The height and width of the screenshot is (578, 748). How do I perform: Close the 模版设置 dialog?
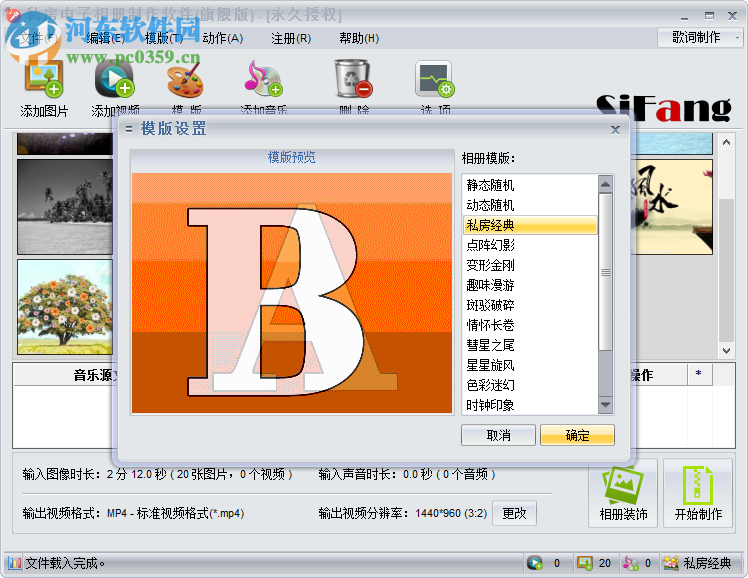615,129
